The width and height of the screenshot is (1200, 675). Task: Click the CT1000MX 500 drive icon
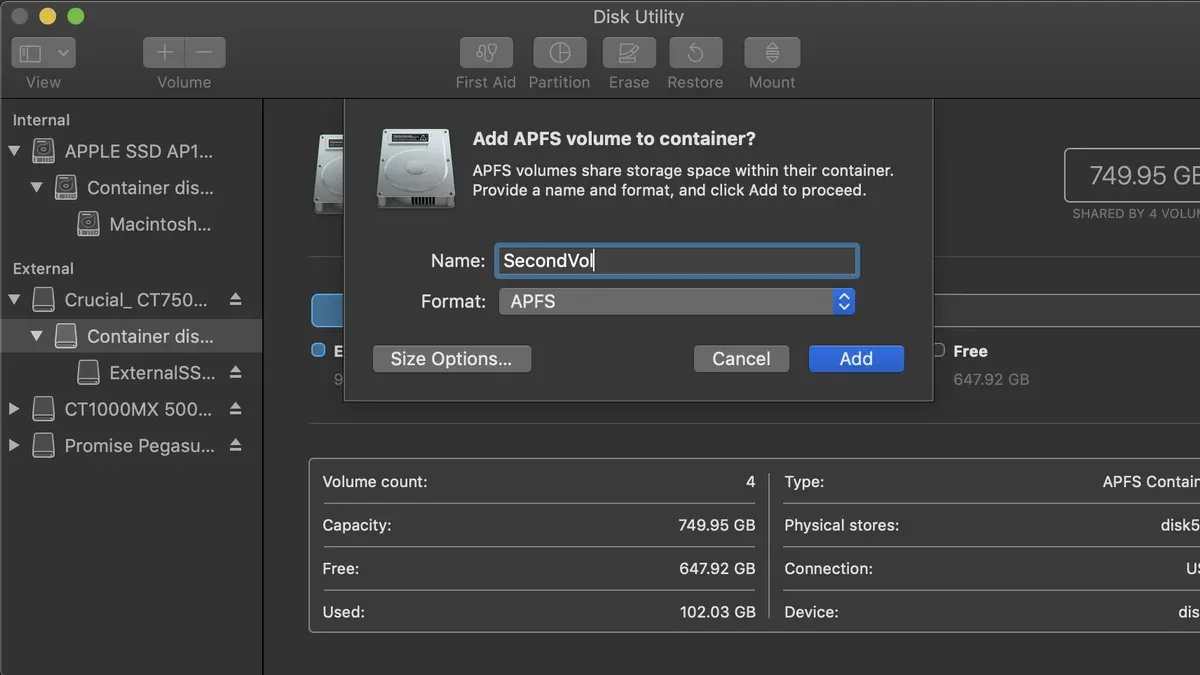click(43, 409)
